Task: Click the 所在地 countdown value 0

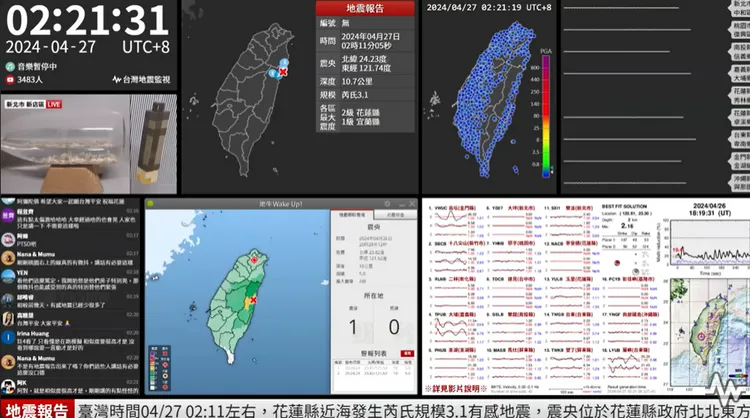Action: point(394,327)
